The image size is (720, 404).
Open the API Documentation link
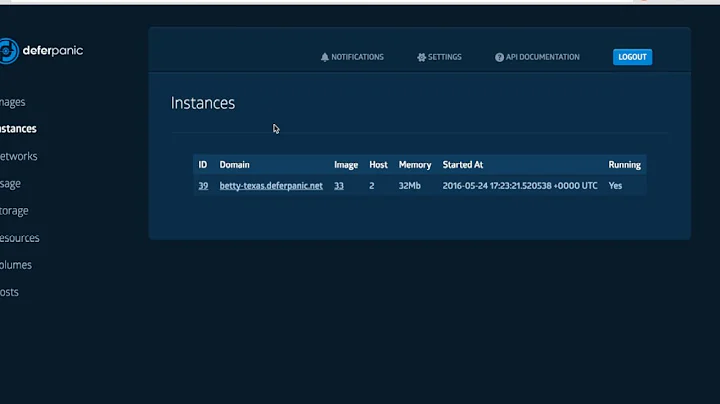537,57
